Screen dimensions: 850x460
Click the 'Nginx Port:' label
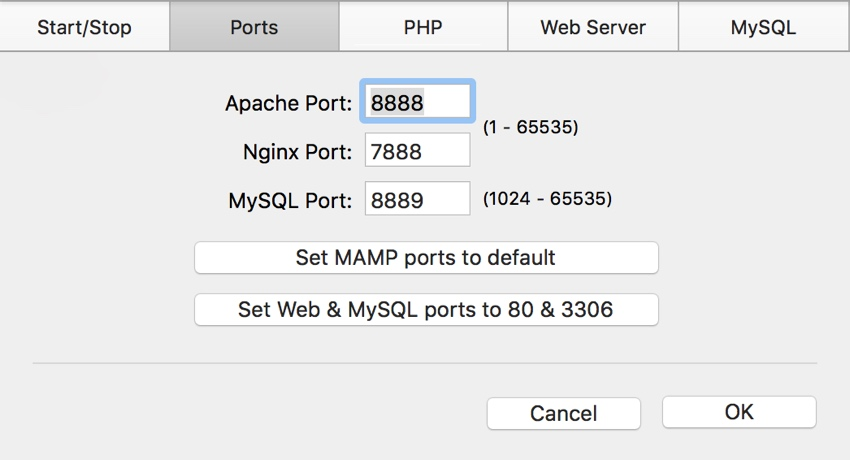click(x=298, y=152)
